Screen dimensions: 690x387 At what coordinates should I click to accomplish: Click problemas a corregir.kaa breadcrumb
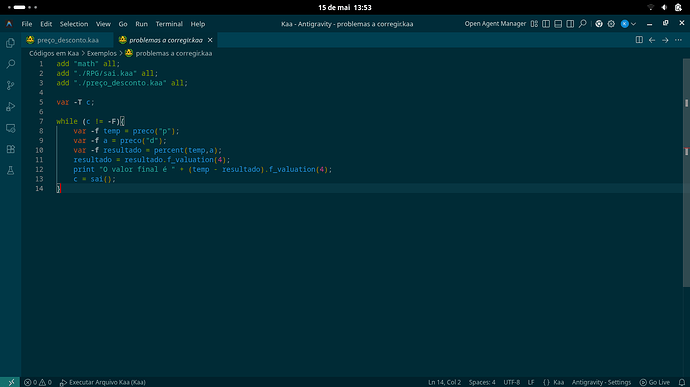click(x=174, y=53)
